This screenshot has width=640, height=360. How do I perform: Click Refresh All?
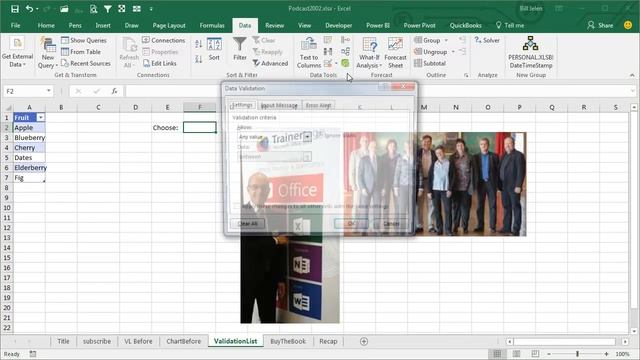129,53
